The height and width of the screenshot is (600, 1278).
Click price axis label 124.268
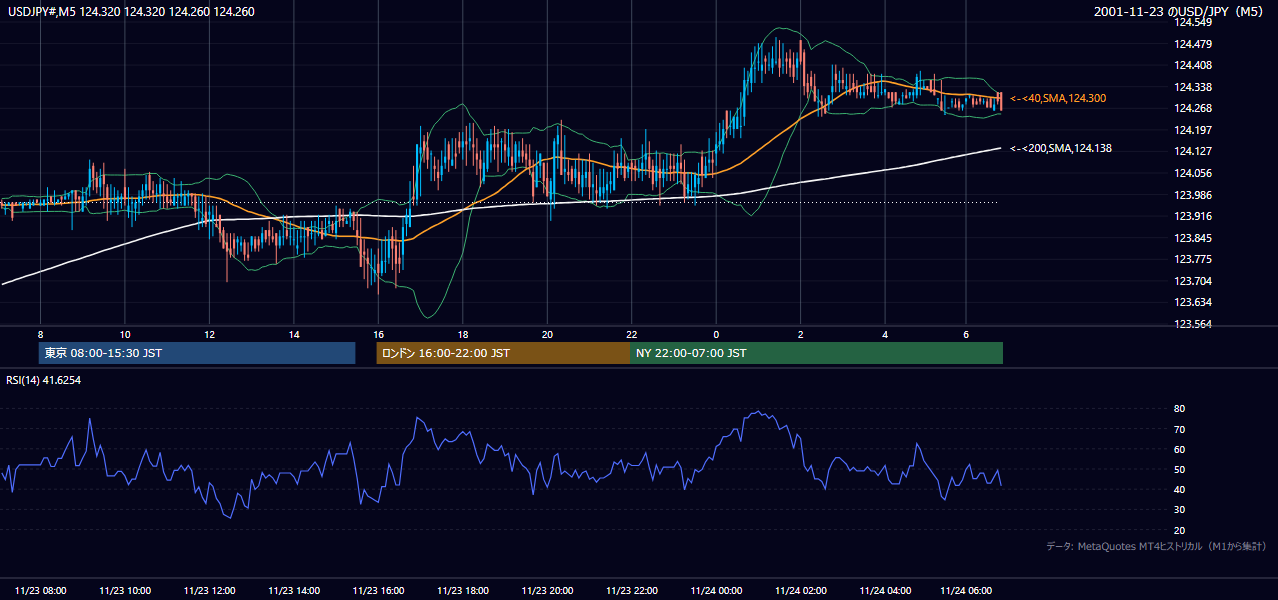[x=1192, y=108]
